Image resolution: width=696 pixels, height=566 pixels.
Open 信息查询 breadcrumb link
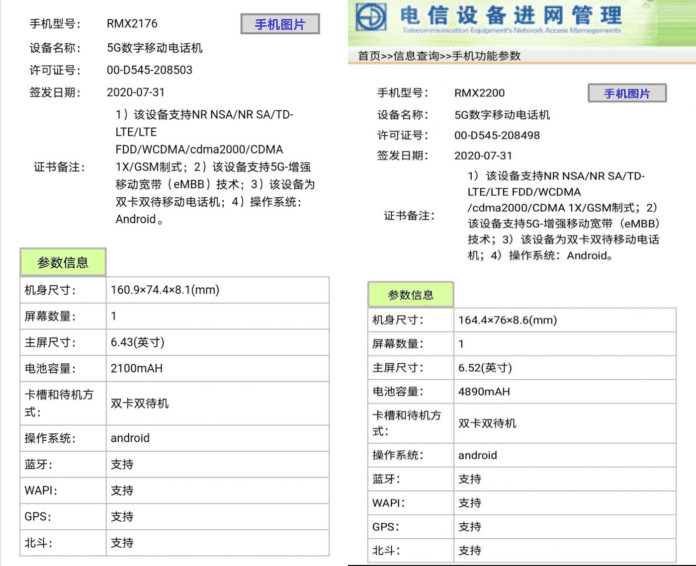(416, 56)
